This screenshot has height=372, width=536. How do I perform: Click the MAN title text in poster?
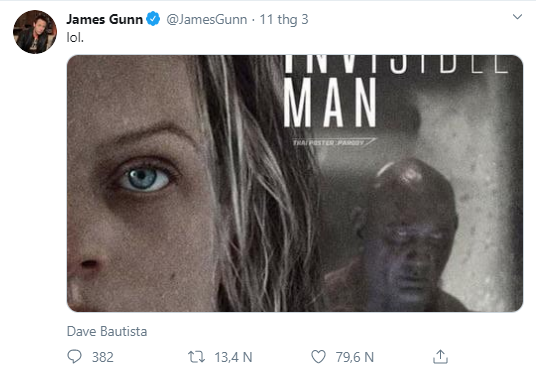330,102
